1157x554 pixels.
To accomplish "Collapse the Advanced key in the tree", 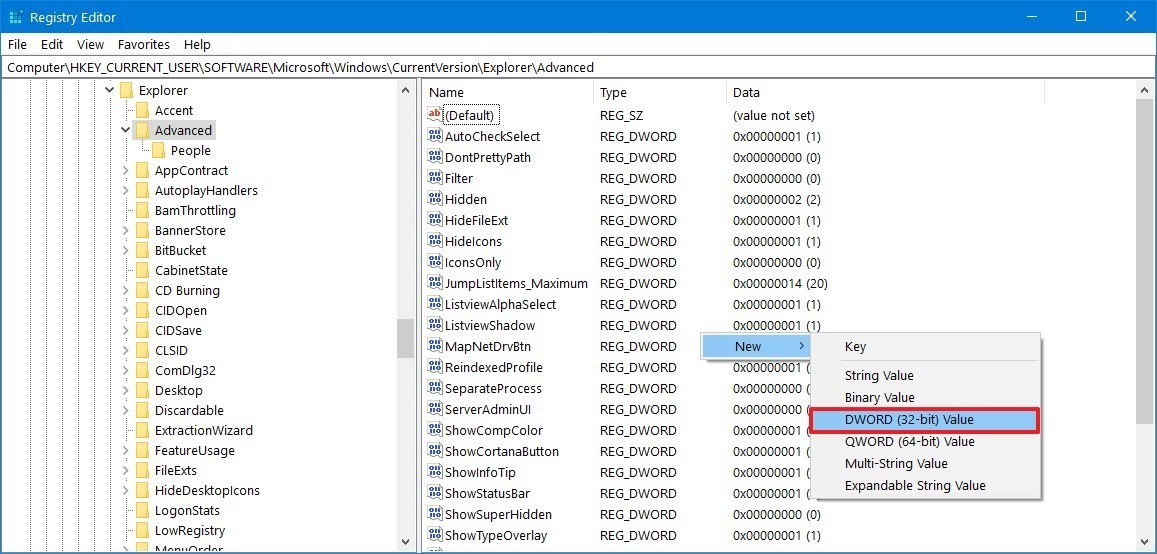I will click(x=126, y=130).
